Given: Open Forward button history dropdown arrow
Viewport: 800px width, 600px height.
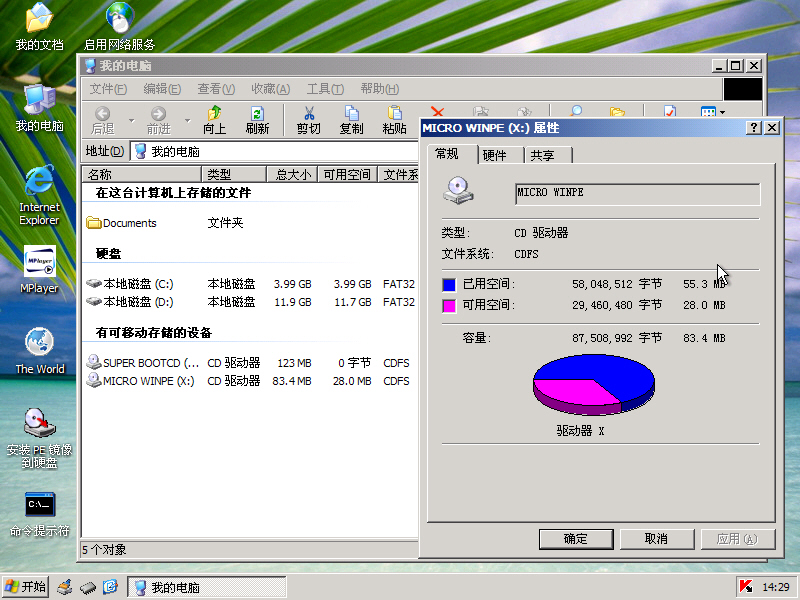Looking at the screenshot, I should click(187, 121).
